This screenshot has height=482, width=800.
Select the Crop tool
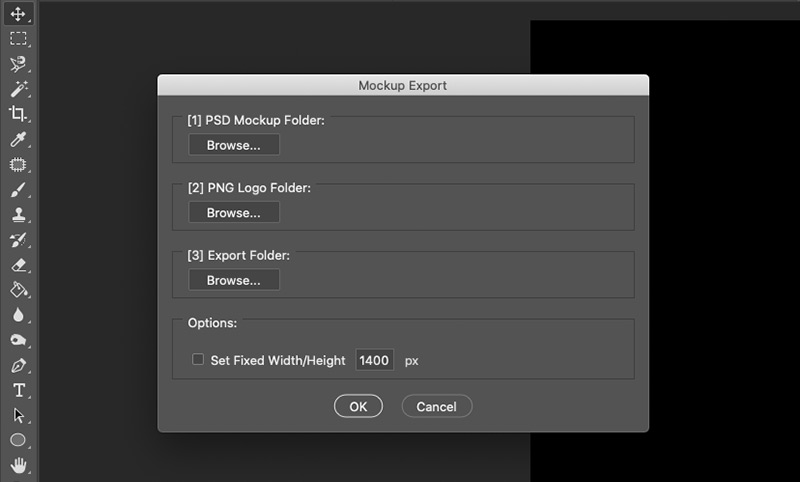pos(18,113)
